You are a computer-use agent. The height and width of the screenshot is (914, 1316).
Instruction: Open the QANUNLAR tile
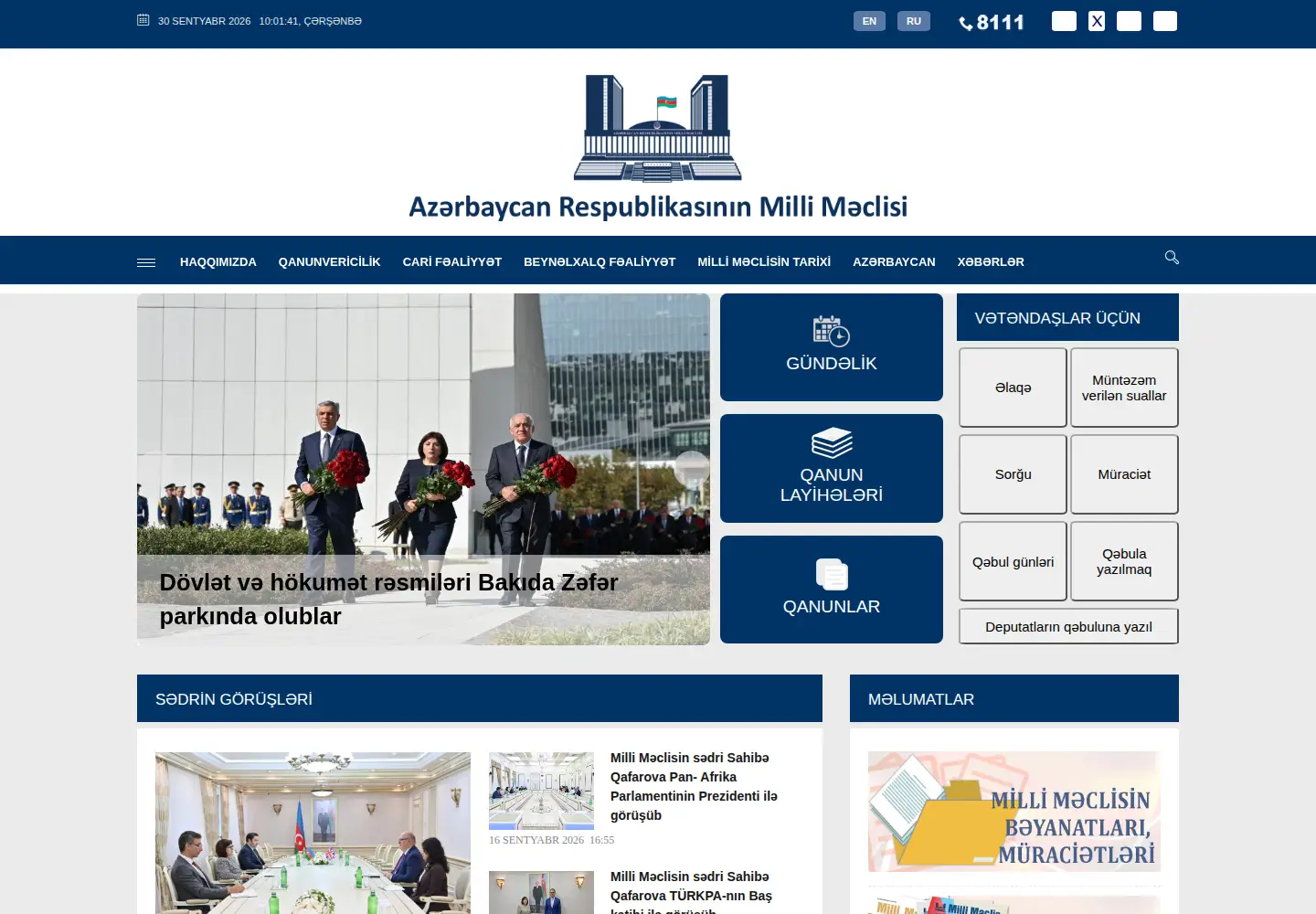(x=832, y=590)
